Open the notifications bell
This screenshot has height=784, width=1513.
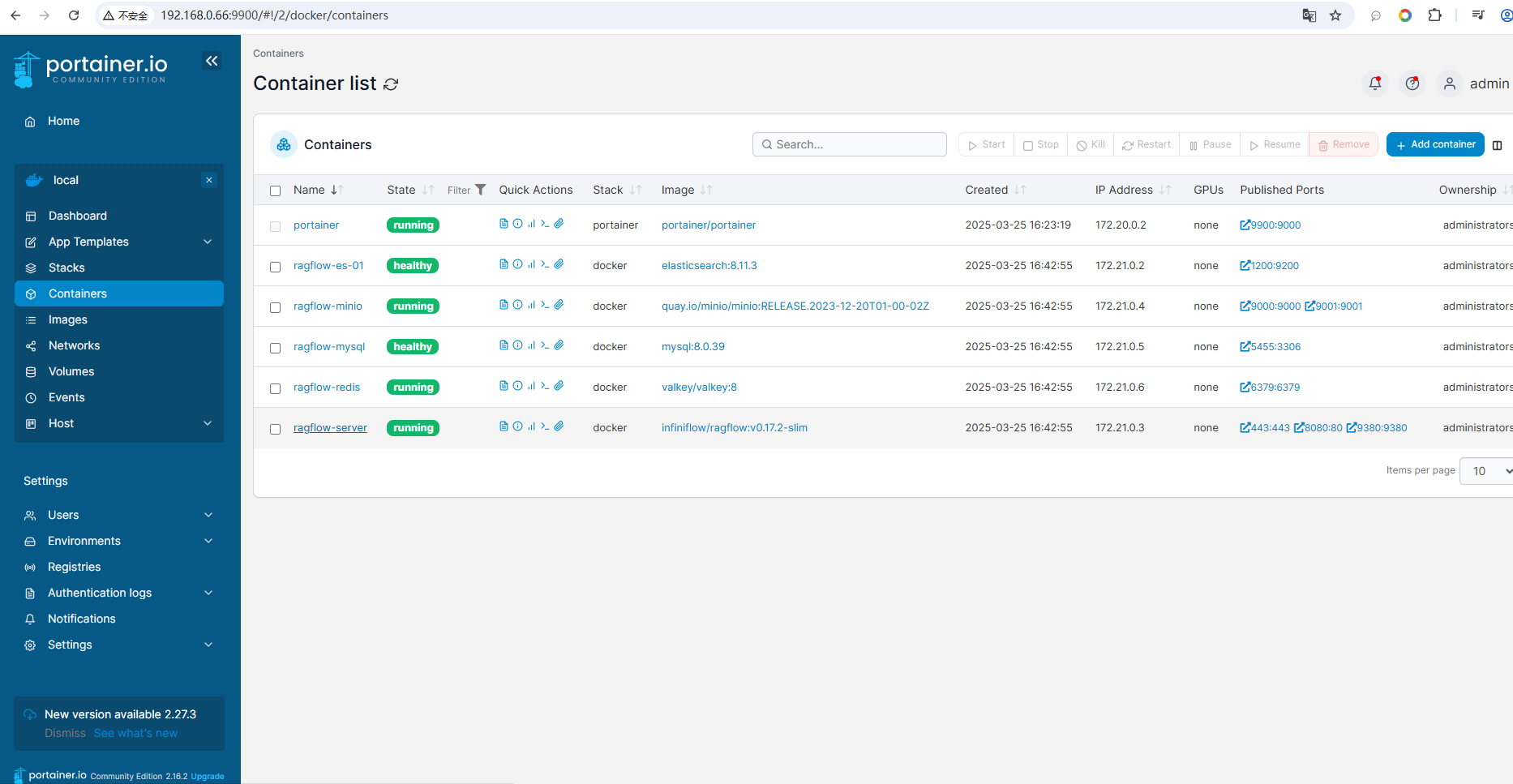point(1375,84)
